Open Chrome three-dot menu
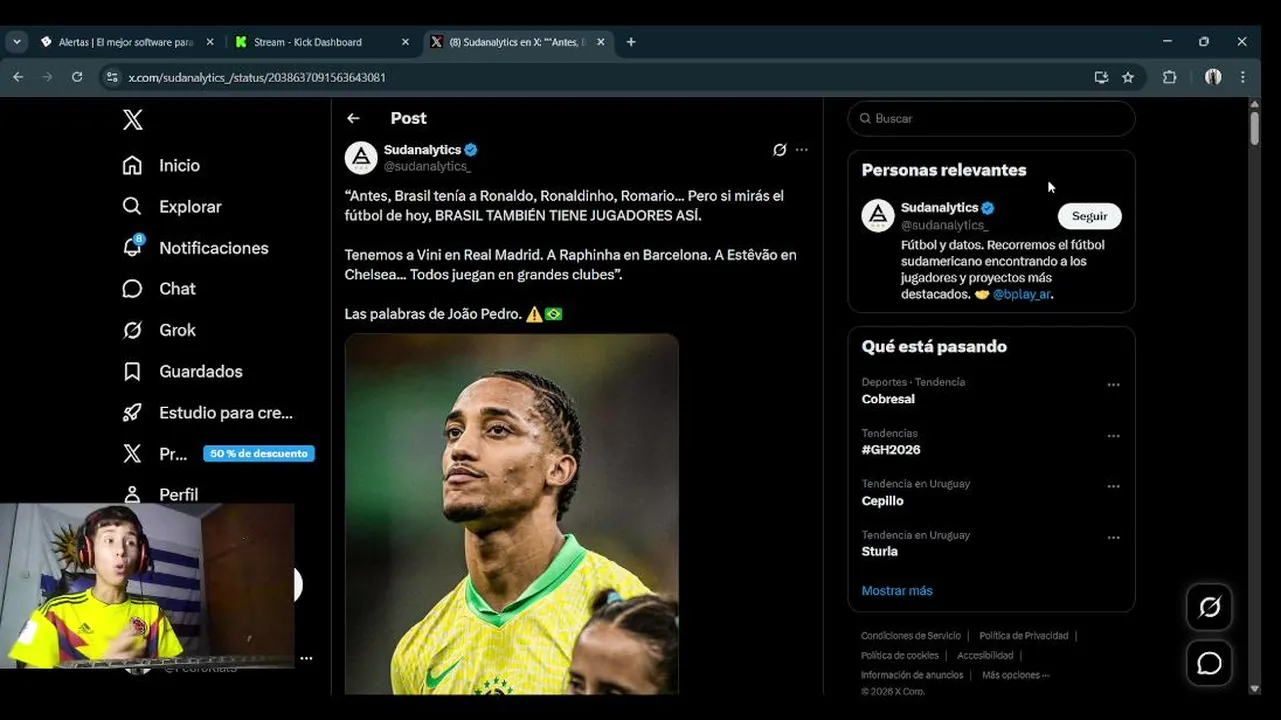 tap(1243, 77)
